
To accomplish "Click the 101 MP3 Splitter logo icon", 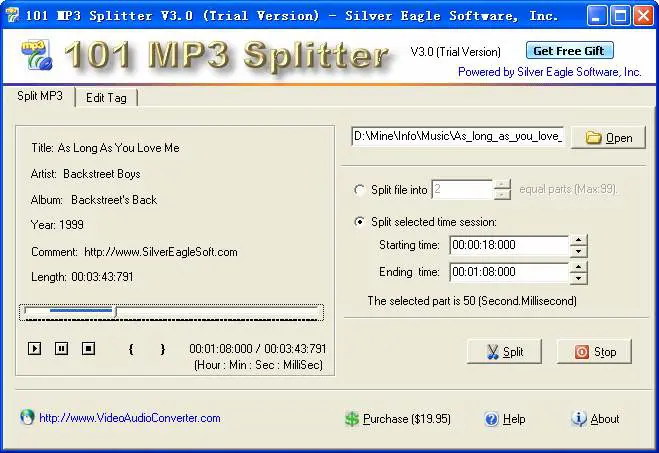I will click(37, 55).
